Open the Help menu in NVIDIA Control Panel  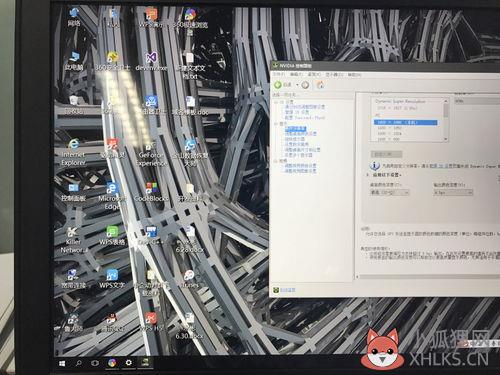click(354, 75)
